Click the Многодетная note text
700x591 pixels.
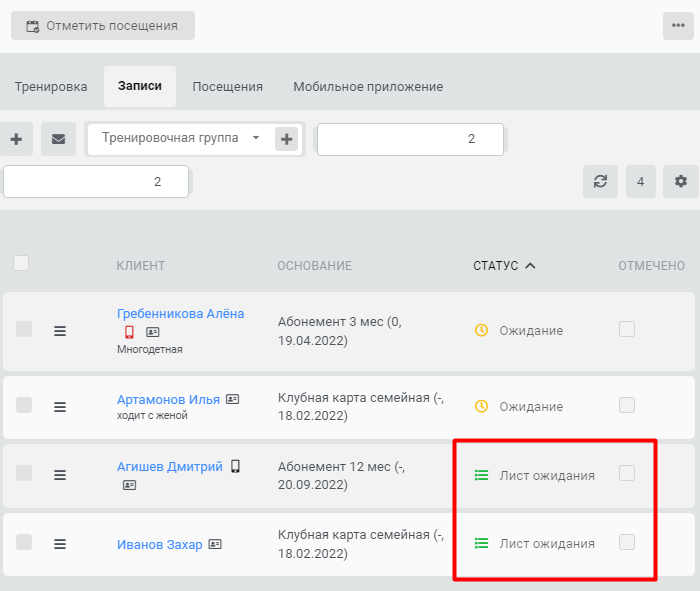coord(150,349)
